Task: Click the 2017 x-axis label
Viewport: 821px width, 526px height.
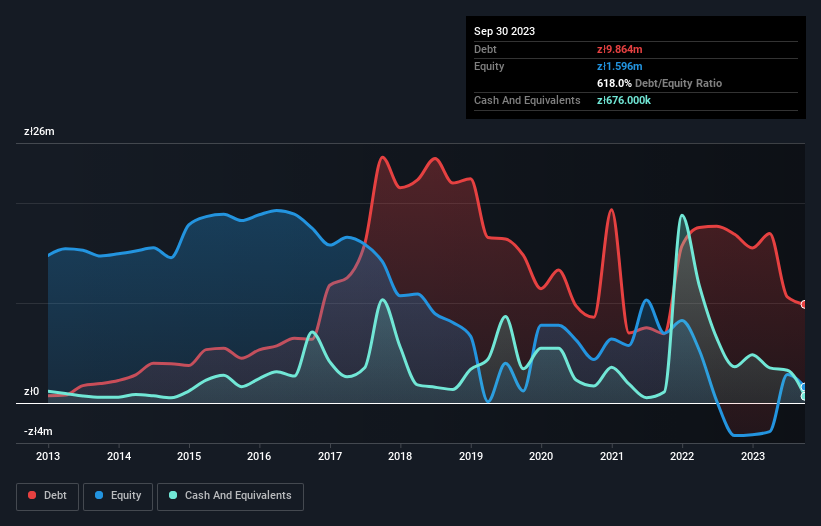Action: (330, 456)
